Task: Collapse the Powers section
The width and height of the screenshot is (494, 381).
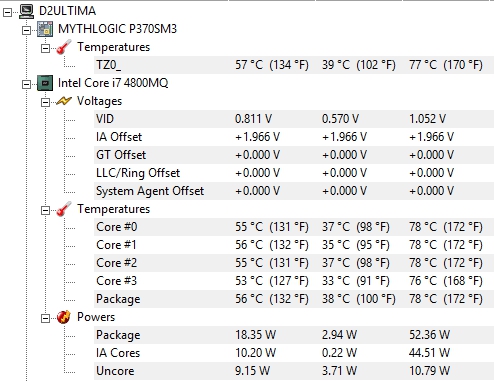Action: pos(45,319)
